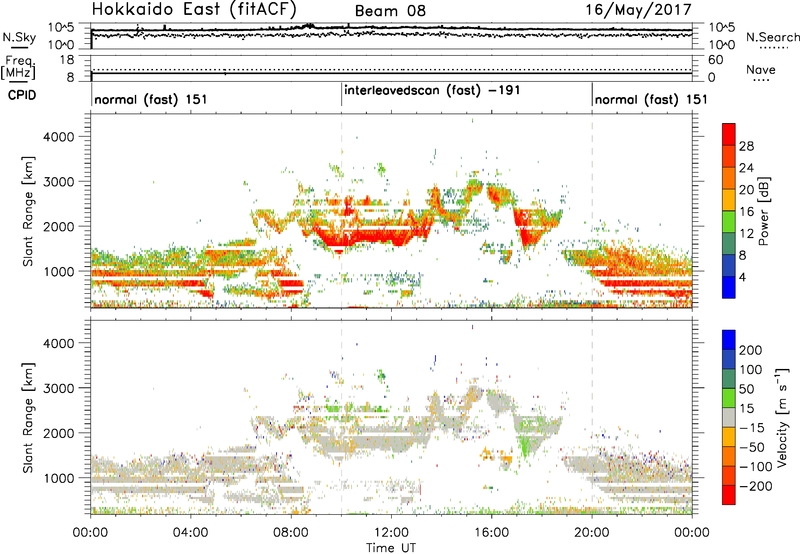Select the 'N.Sky' legend label
Viewport: 800px width, 554px height.
coord(19,37)
